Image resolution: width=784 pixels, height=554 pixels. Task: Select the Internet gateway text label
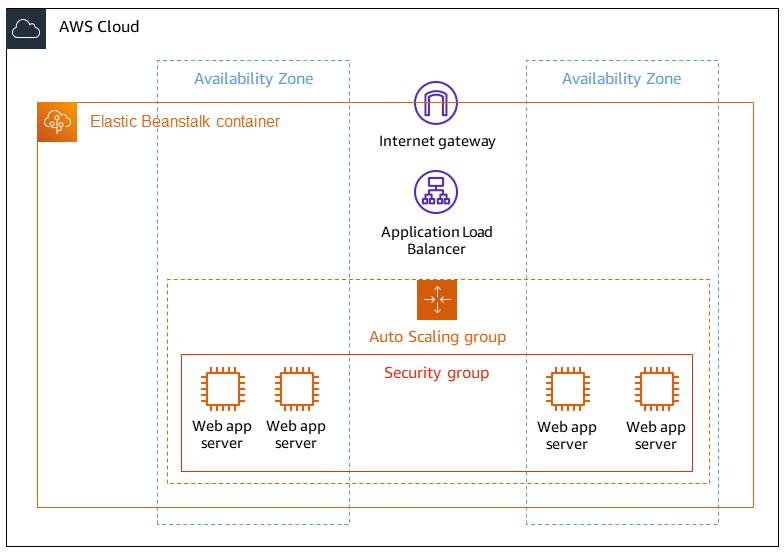(x=437, y=142)
